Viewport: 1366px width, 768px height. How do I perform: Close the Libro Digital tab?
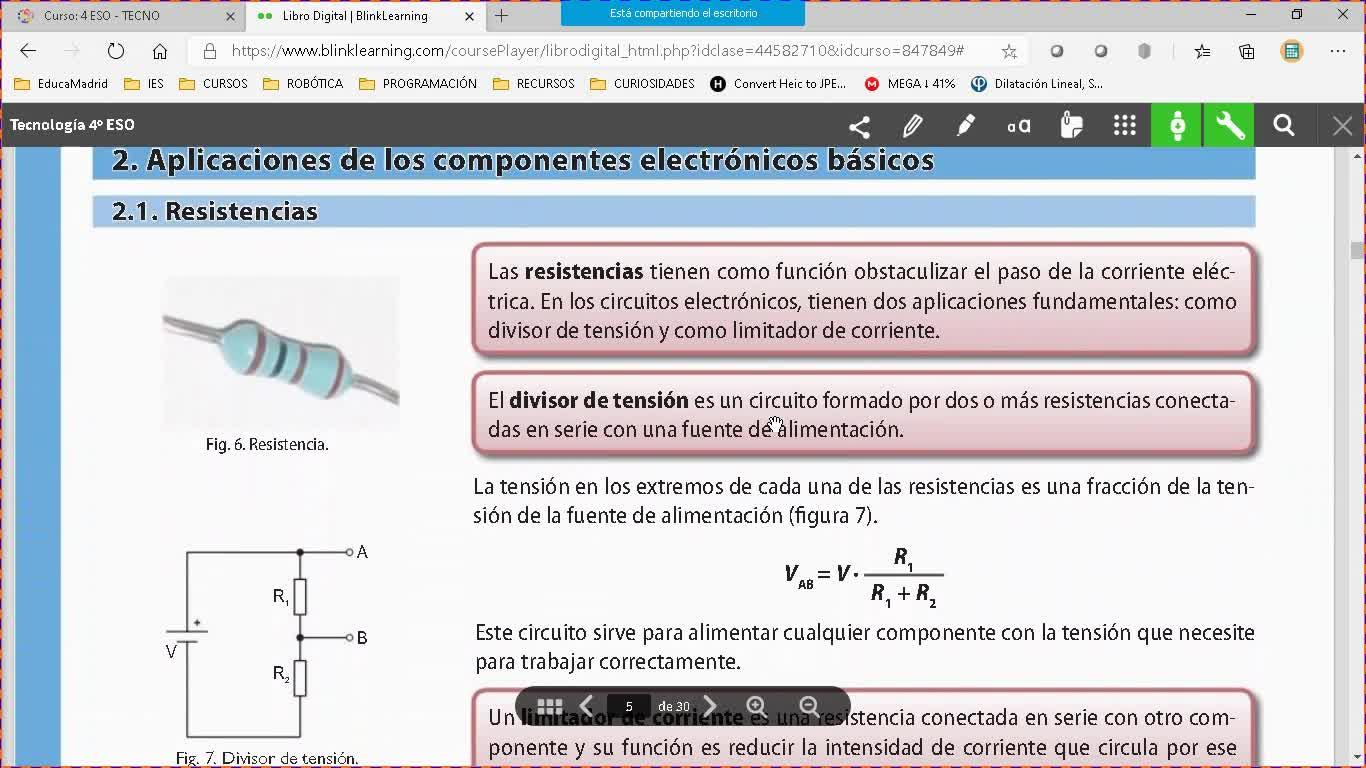tap(469, 16)
